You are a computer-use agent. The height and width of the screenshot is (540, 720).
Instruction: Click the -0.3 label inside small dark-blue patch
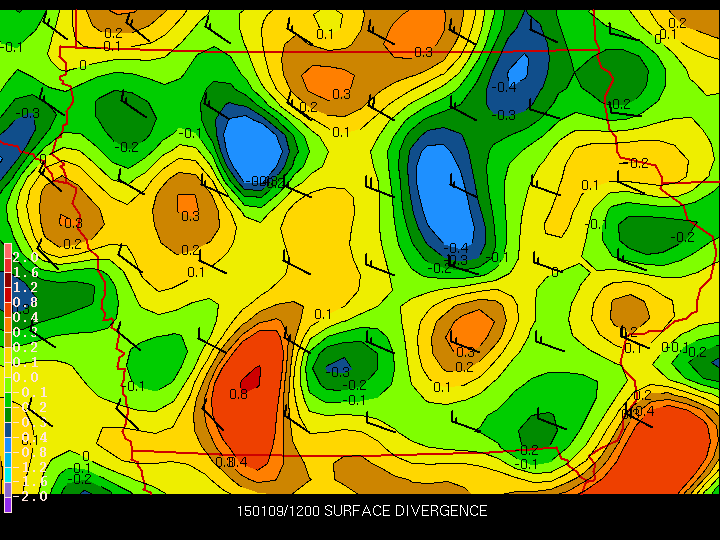(x=338, y=371)
